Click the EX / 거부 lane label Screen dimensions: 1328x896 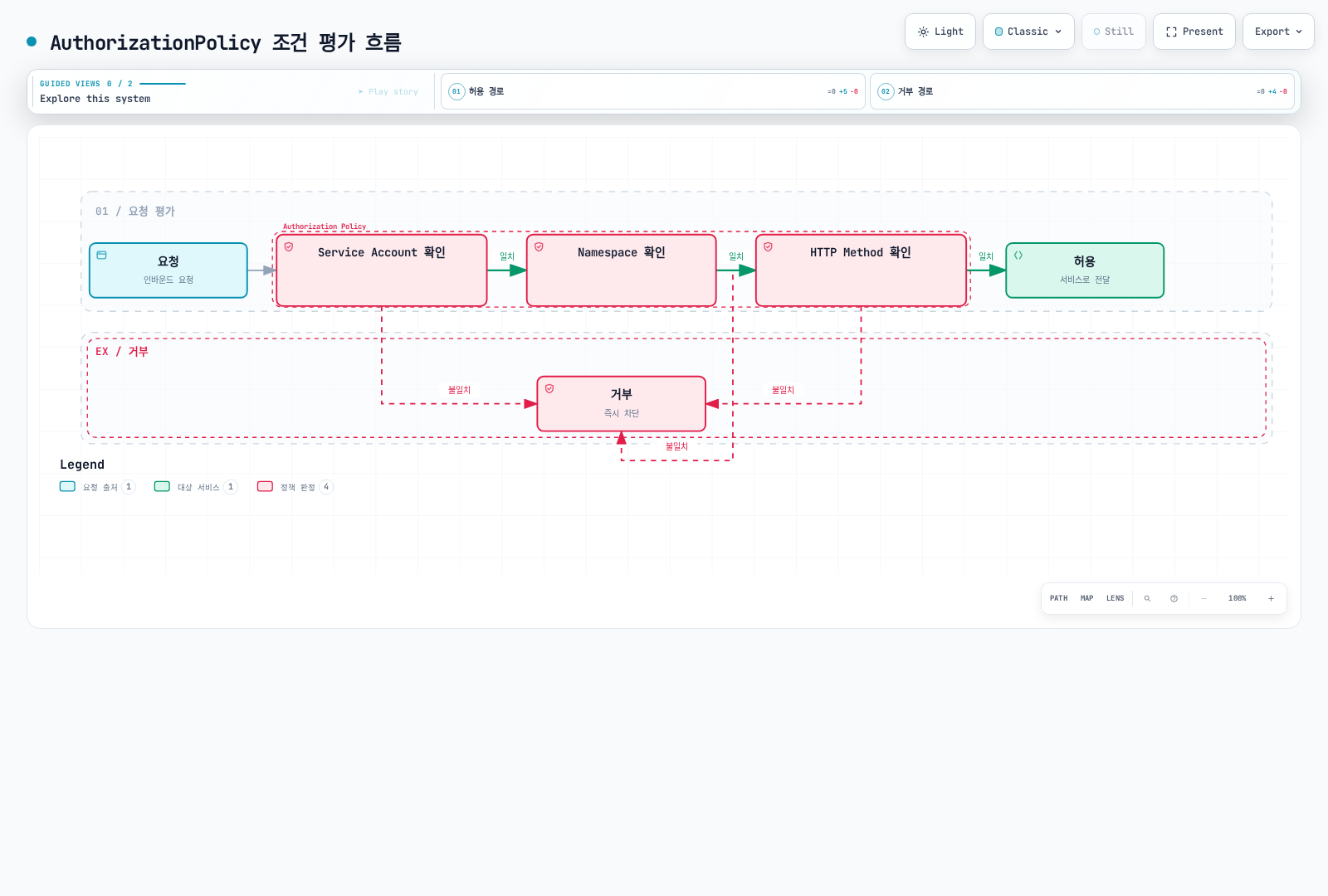[x=122, y=352]
